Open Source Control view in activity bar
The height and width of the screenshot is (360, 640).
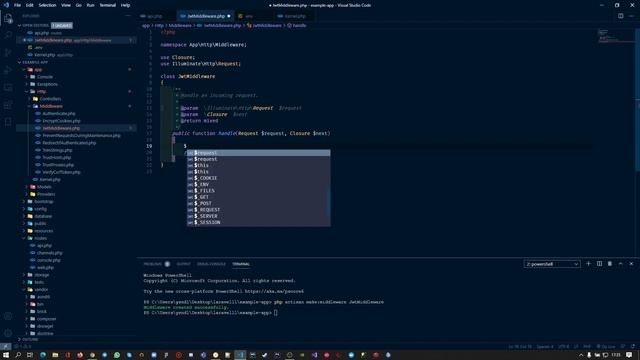coord(8,53)
